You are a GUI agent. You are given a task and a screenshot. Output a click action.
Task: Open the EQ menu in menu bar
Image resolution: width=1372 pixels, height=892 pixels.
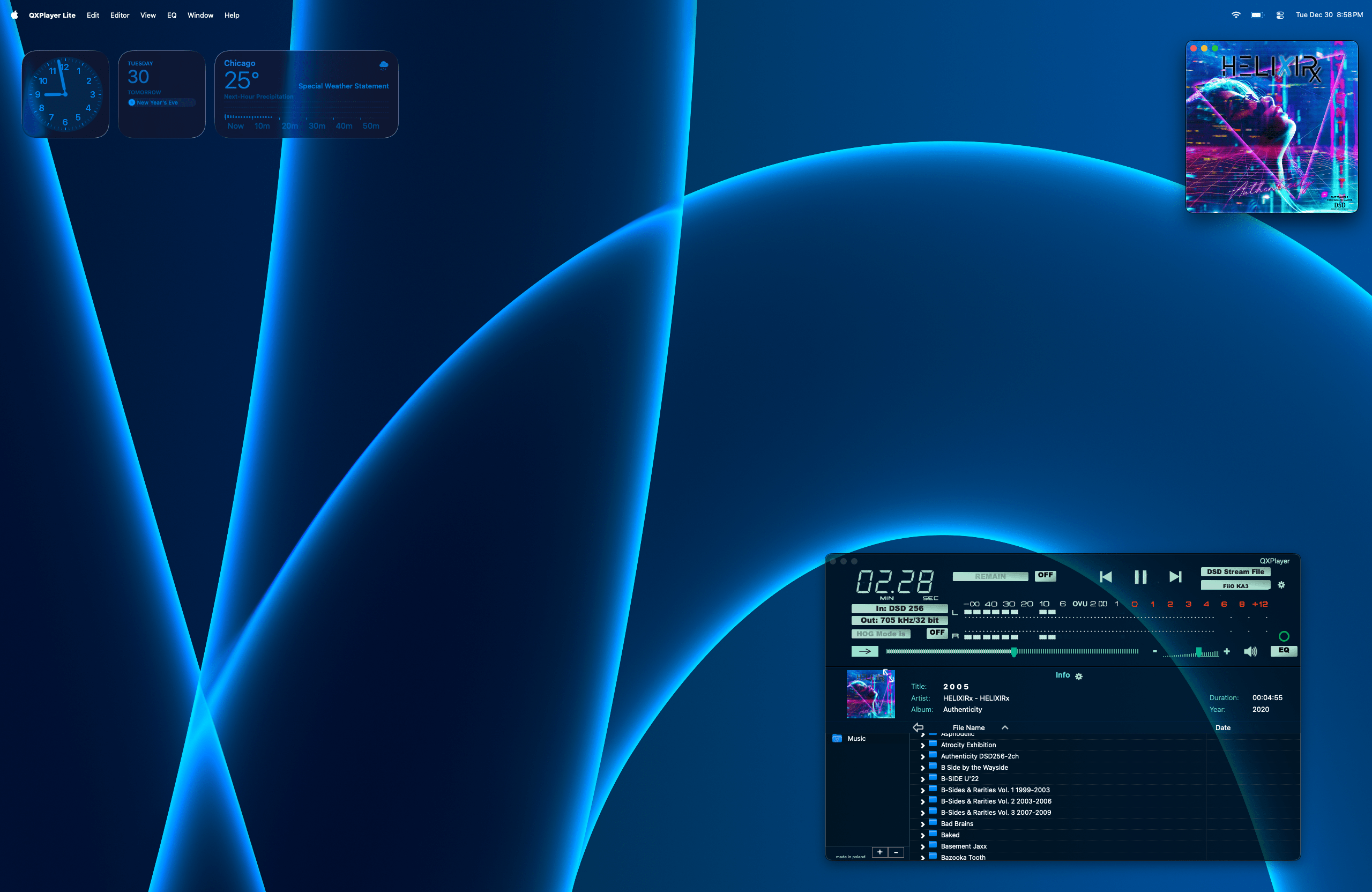tap(172, 15)
